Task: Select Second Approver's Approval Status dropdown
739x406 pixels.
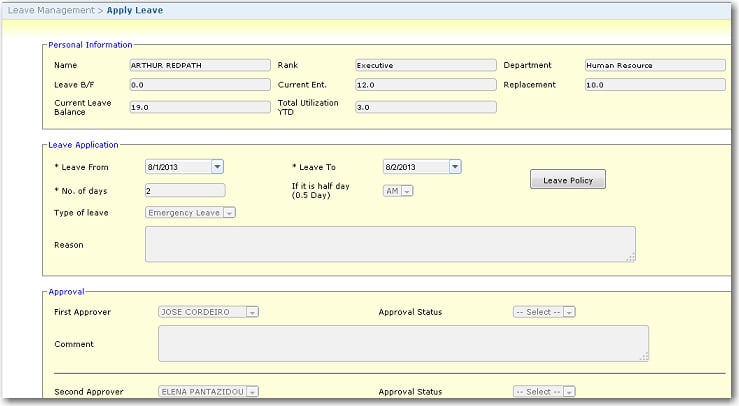Action: [x=569, y=392]
